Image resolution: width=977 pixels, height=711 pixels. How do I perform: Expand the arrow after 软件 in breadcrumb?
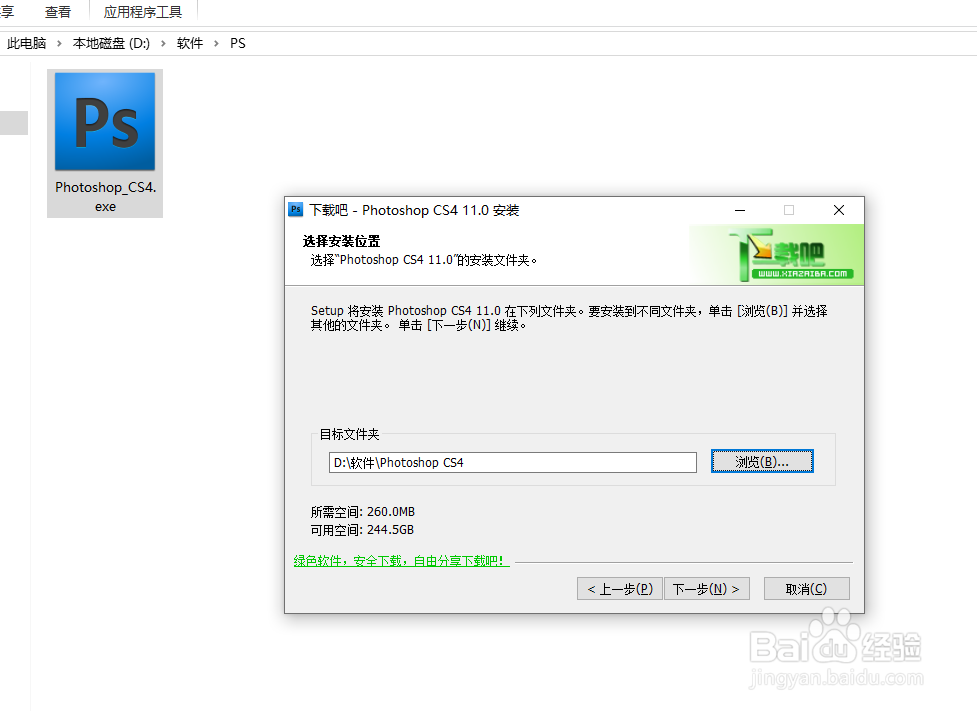[215, 43]
